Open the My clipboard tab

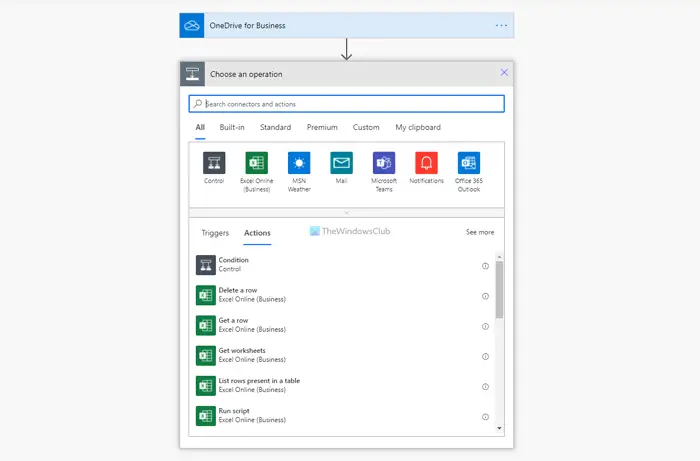[418, 127]
